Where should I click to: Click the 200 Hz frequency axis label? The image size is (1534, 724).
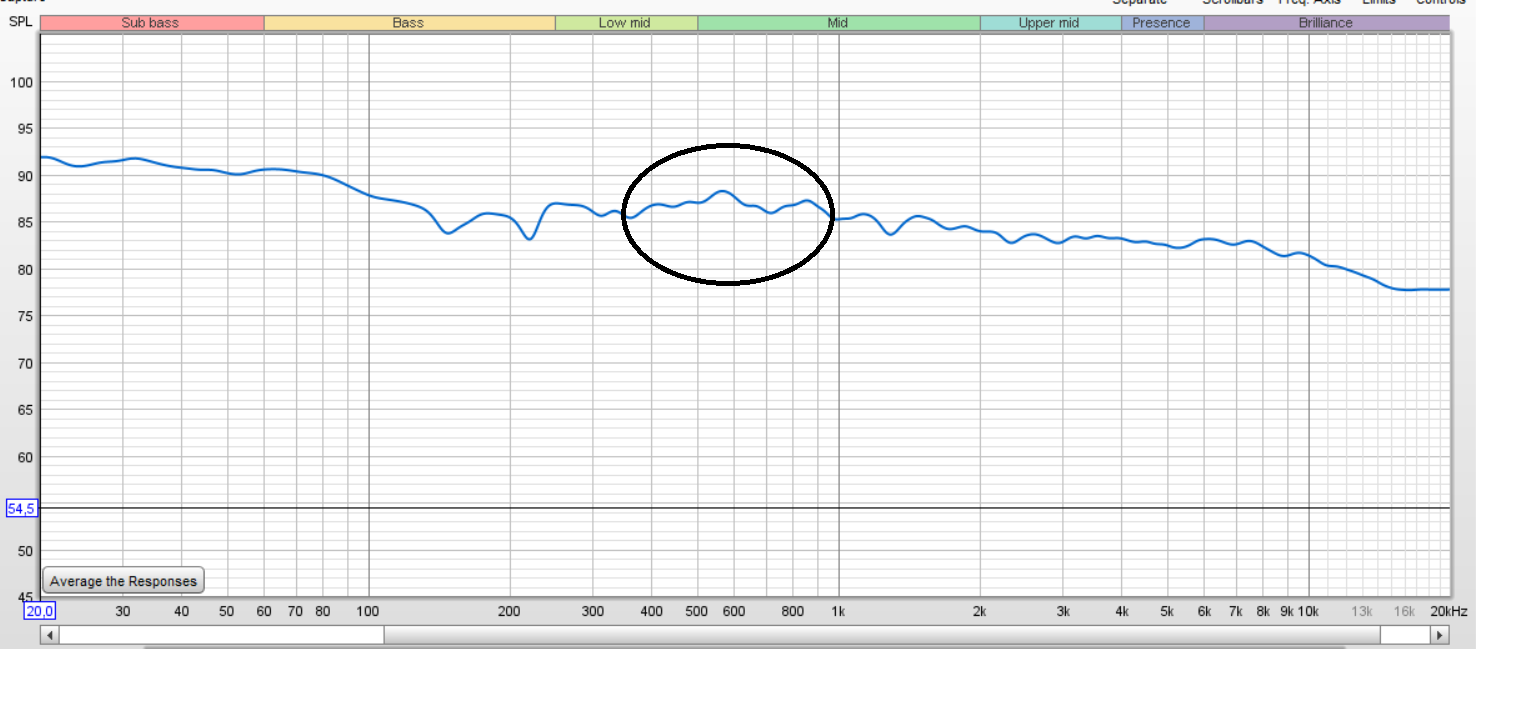(510, 611)
